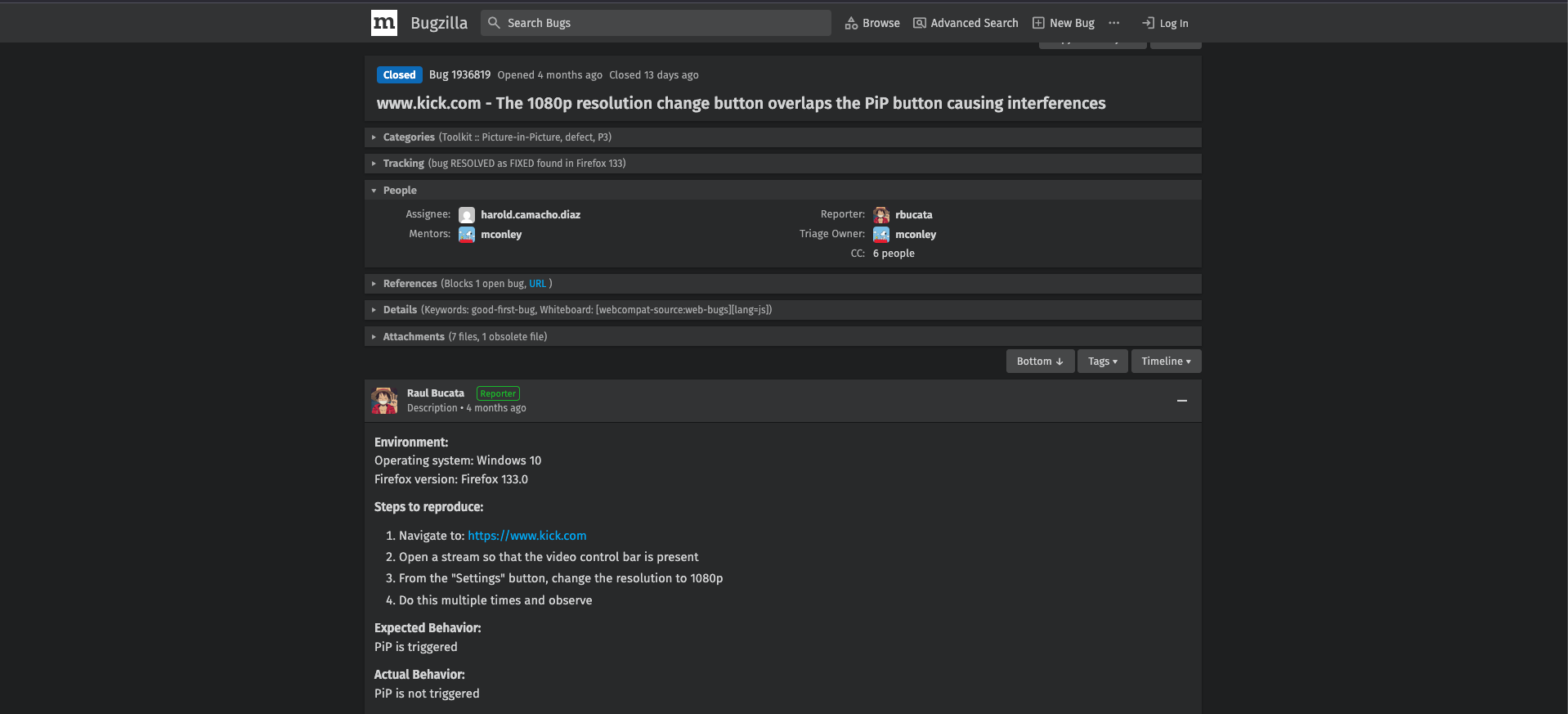Open the Browse page
1568x714 pixels.
[872, 23]
